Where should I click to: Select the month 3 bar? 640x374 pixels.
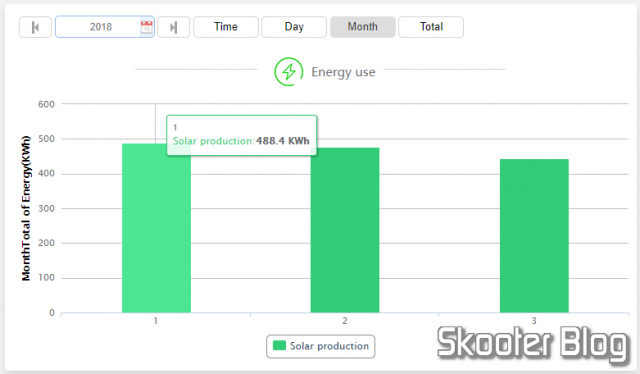[534, 236]
